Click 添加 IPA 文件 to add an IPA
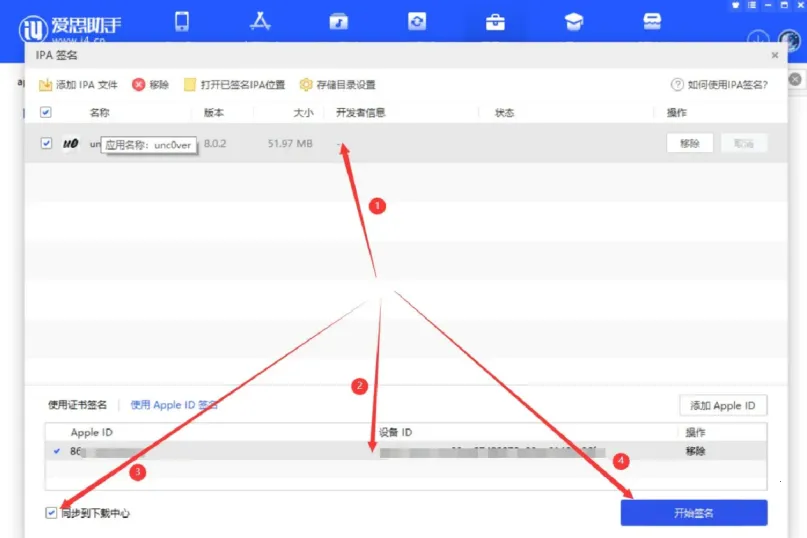Screen dimensions: 807x538 78,84
